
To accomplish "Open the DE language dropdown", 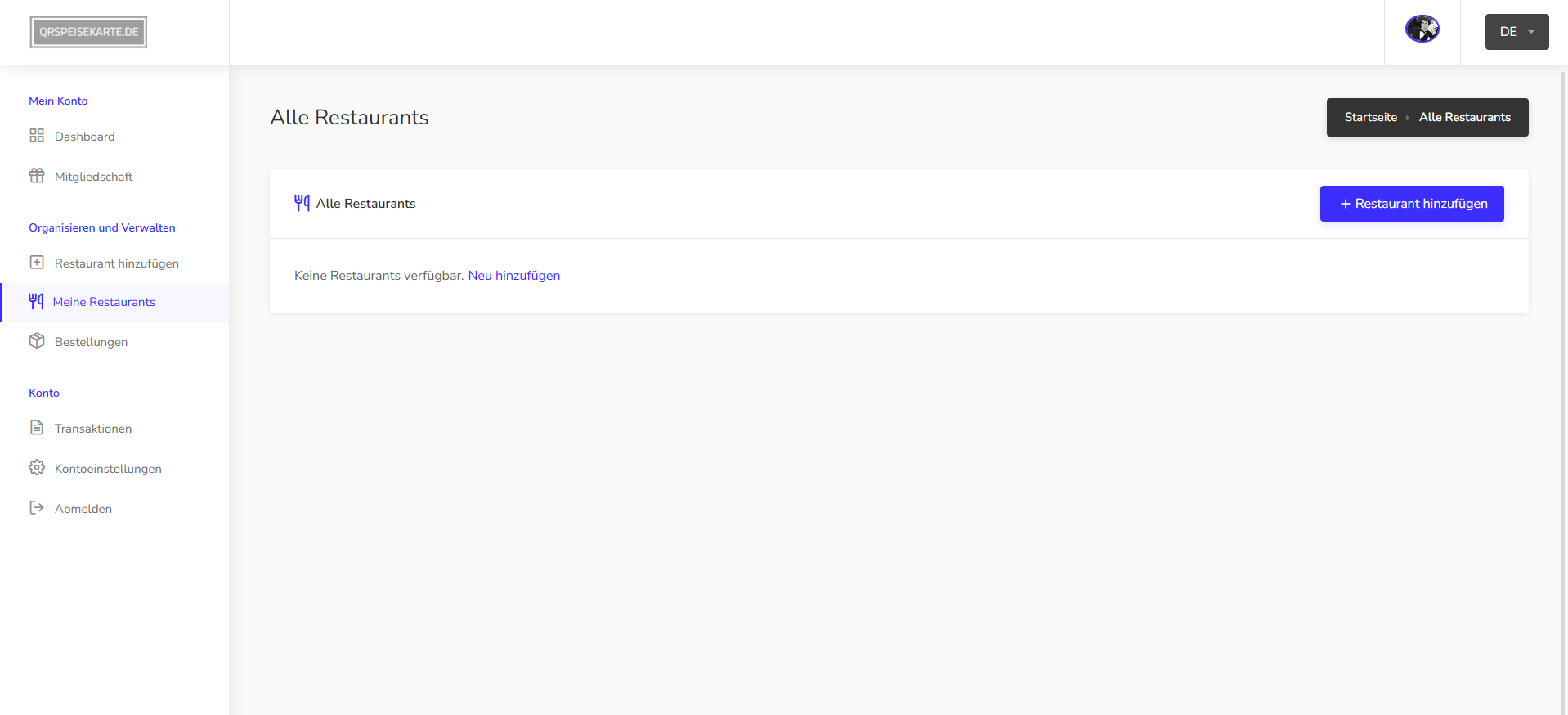I will click(1516, 32).
